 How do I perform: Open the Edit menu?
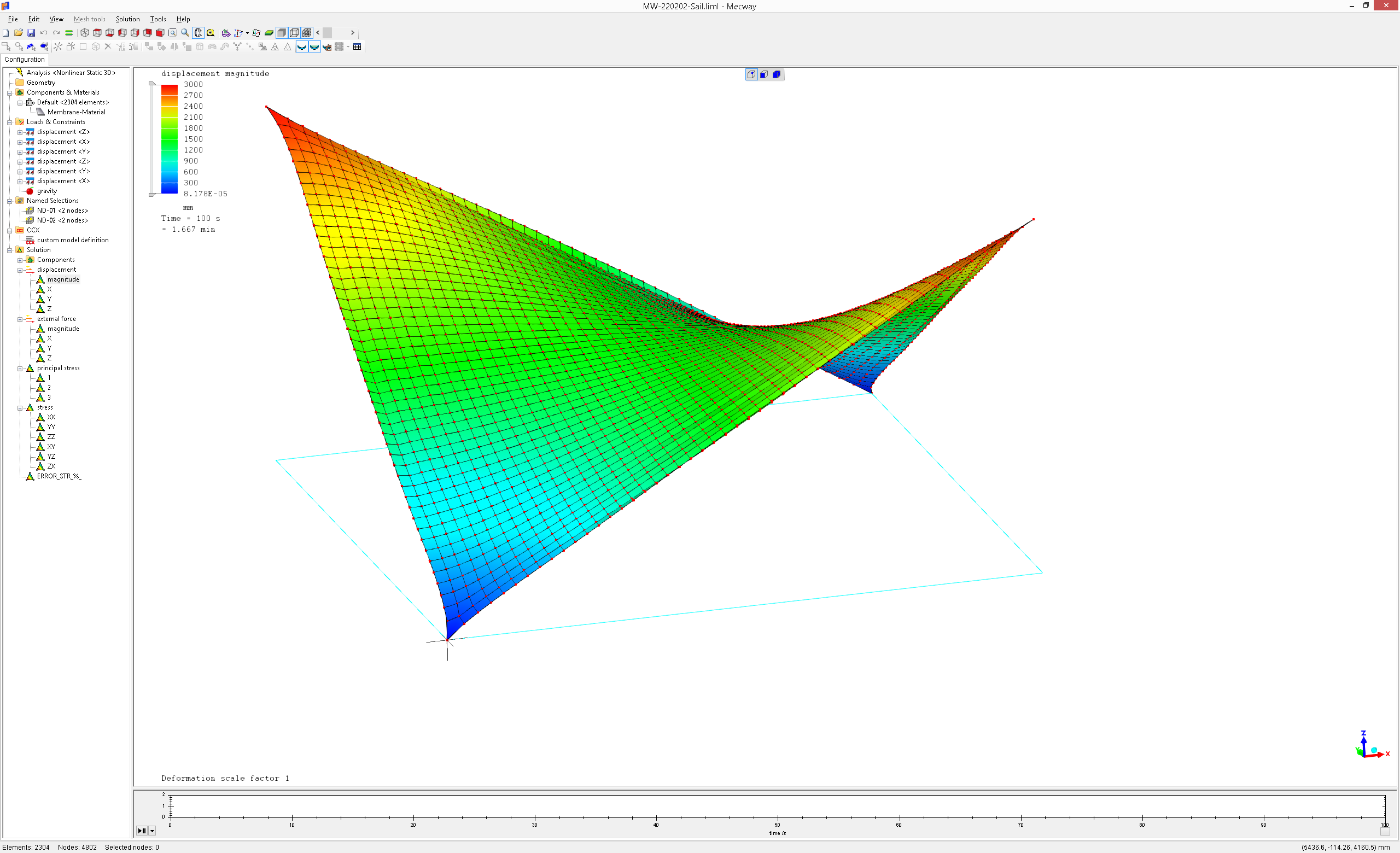34,19
